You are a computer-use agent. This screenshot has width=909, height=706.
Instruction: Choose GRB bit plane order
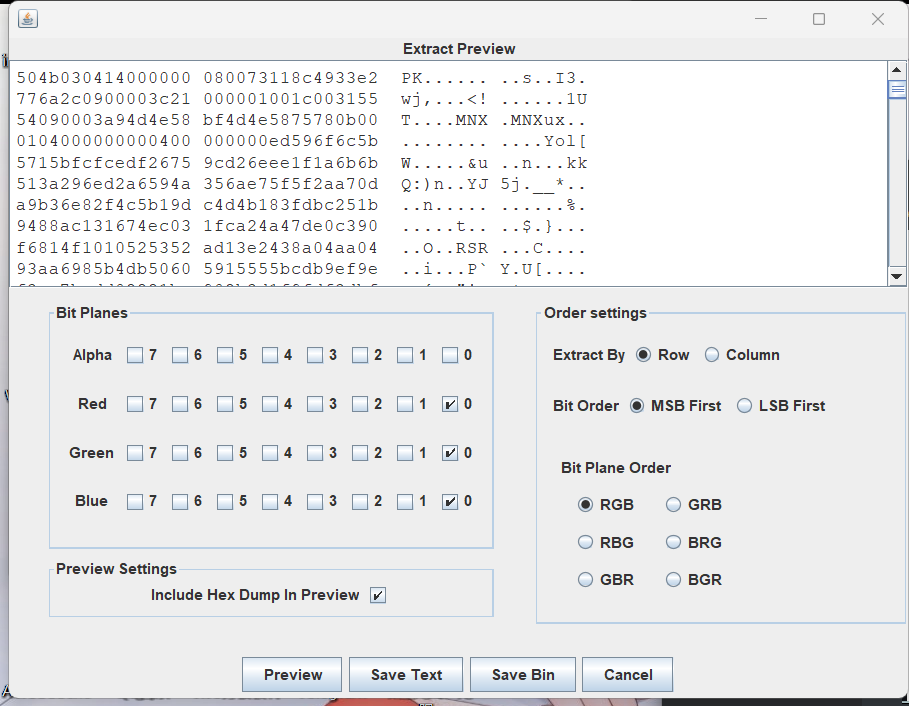tap(674, 505)
